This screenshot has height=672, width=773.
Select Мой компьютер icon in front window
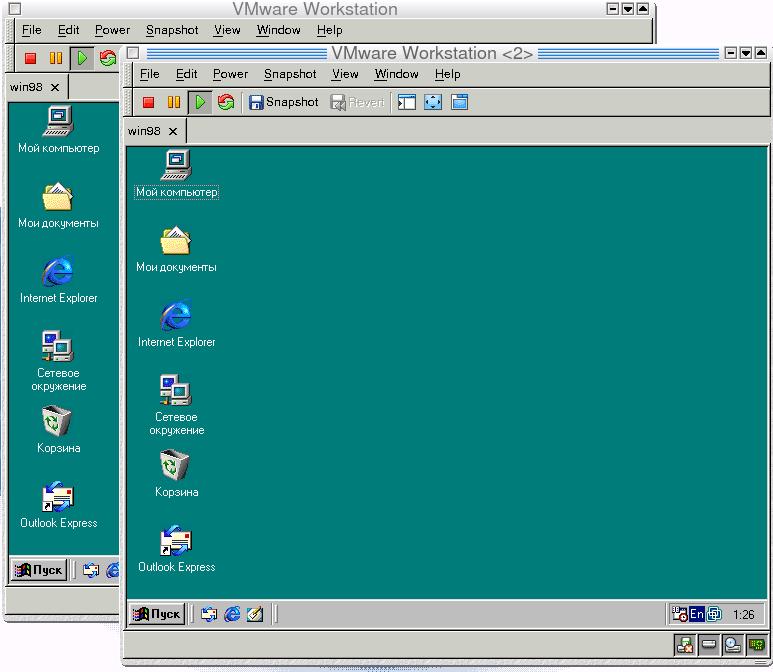click(176, 174)
